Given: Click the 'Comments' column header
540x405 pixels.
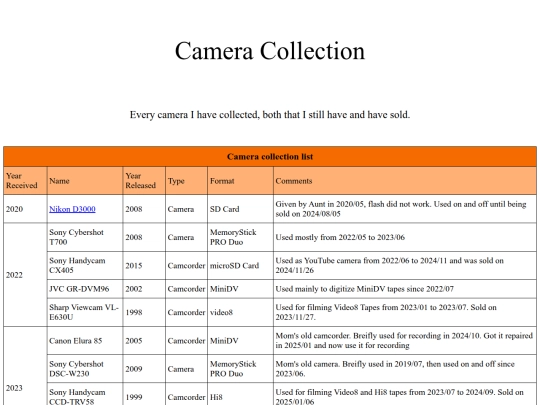Looking at the screenshot, I should 405,181.
